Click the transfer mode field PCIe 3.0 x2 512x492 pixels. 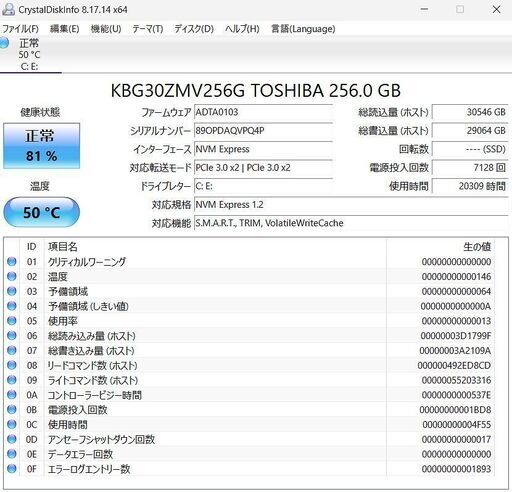263,167
